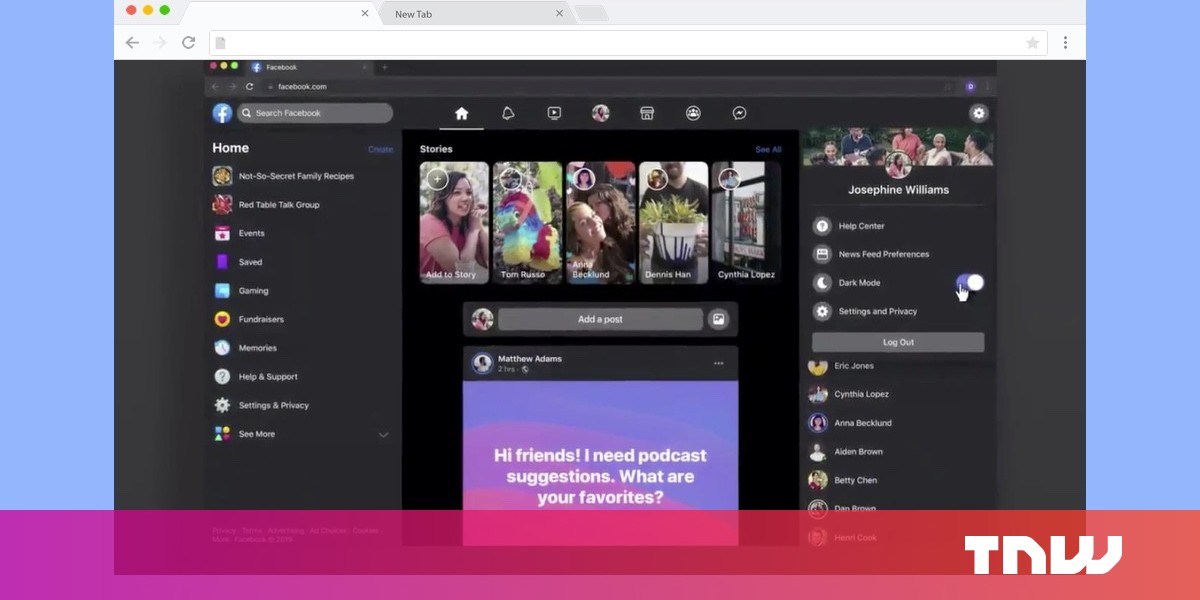Select the Facebook tab in the dark browser
The height and width of the screenshot is (600, 1200).
[308, 67]
